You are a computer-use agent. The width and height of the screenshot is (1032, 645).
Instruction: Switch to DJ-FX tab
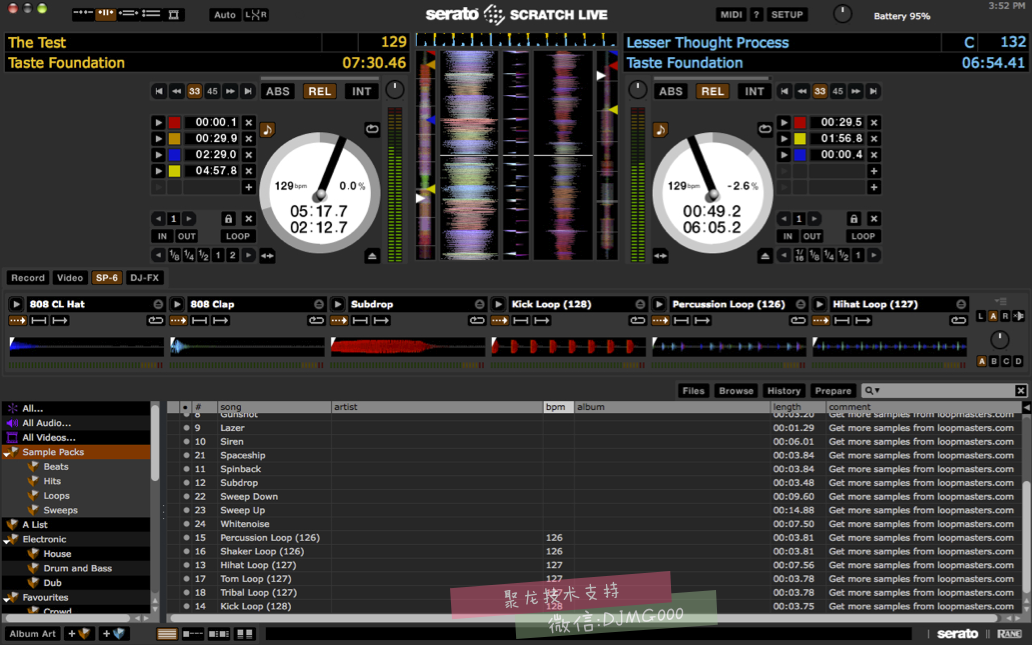coord(144,278)
